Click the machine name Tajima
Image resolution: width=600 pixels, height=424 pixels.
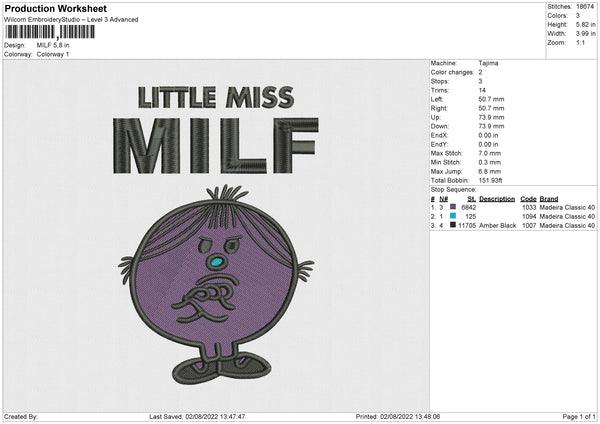pos(488,63)
